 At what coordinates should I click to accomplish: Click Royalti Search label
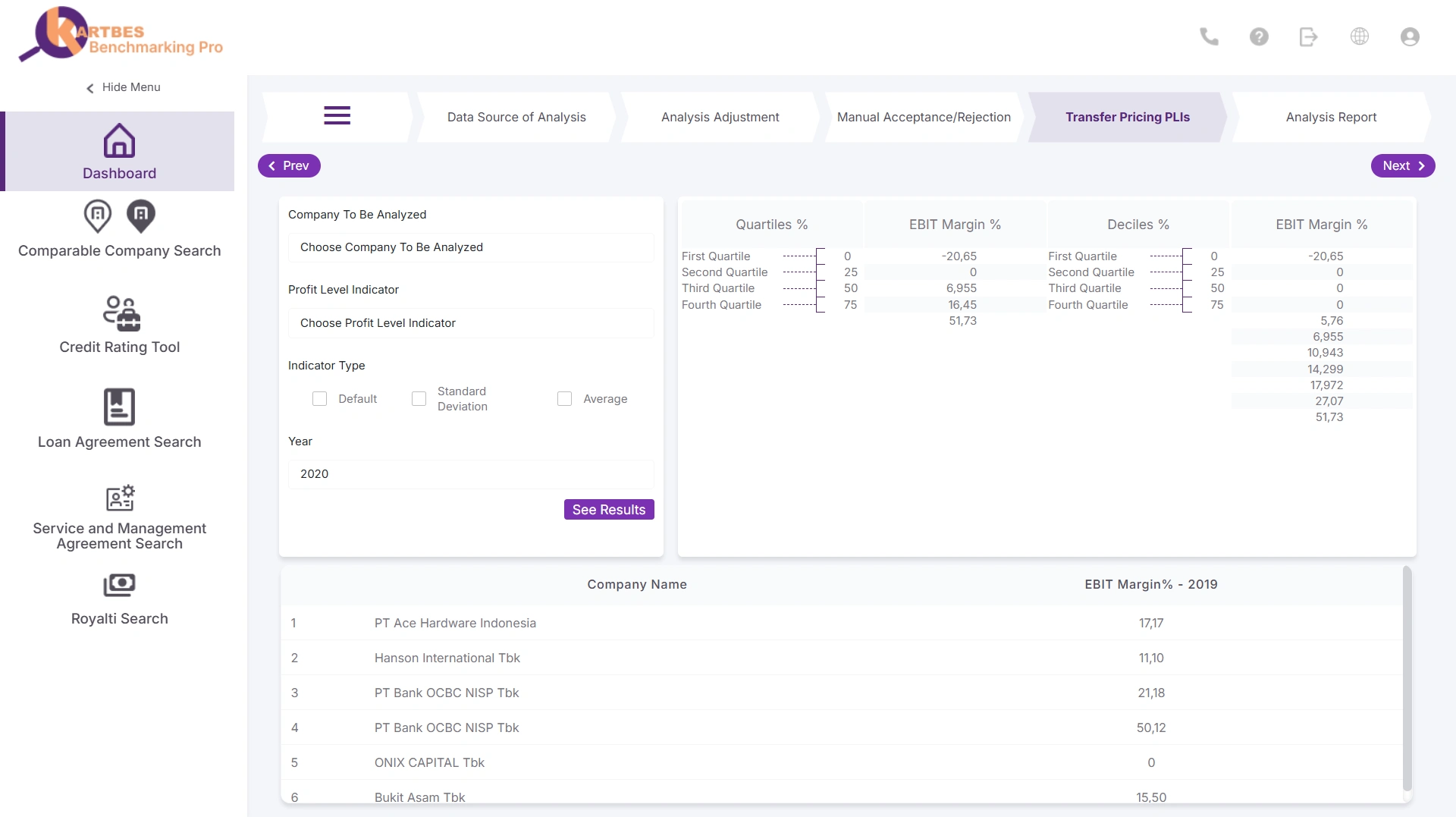point(120,619)
